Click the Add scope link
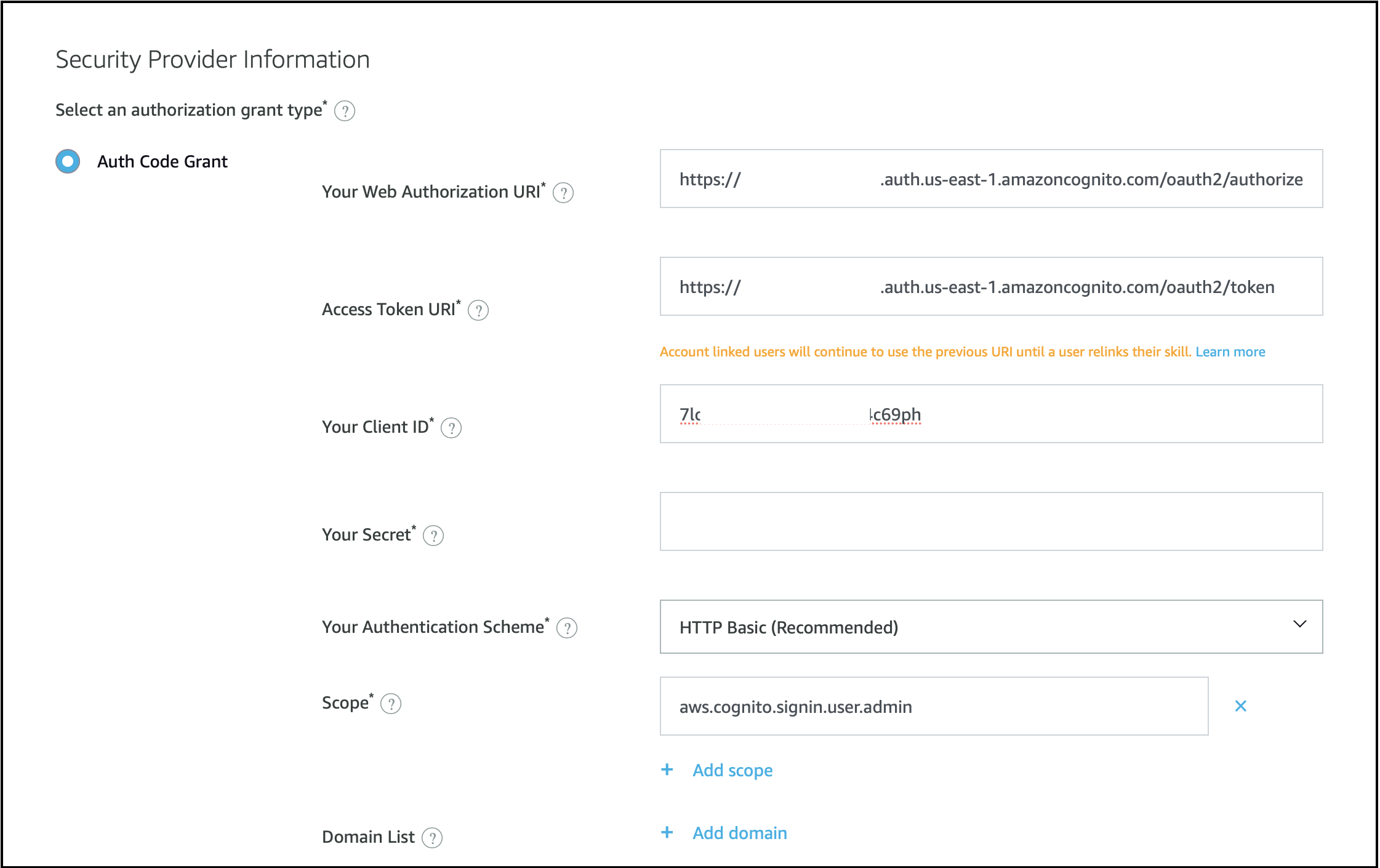 tap(732, 770)
